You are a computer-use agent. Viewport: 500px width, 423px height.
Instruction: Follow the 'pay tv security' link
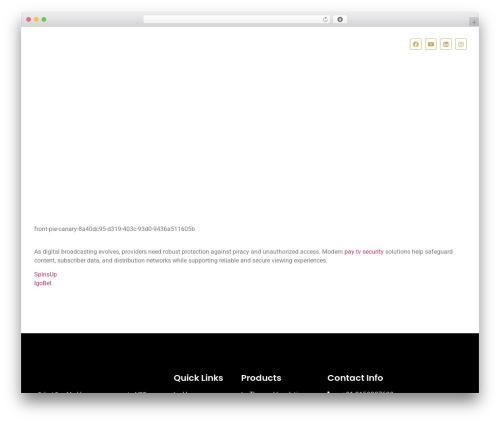pos(364,252)
